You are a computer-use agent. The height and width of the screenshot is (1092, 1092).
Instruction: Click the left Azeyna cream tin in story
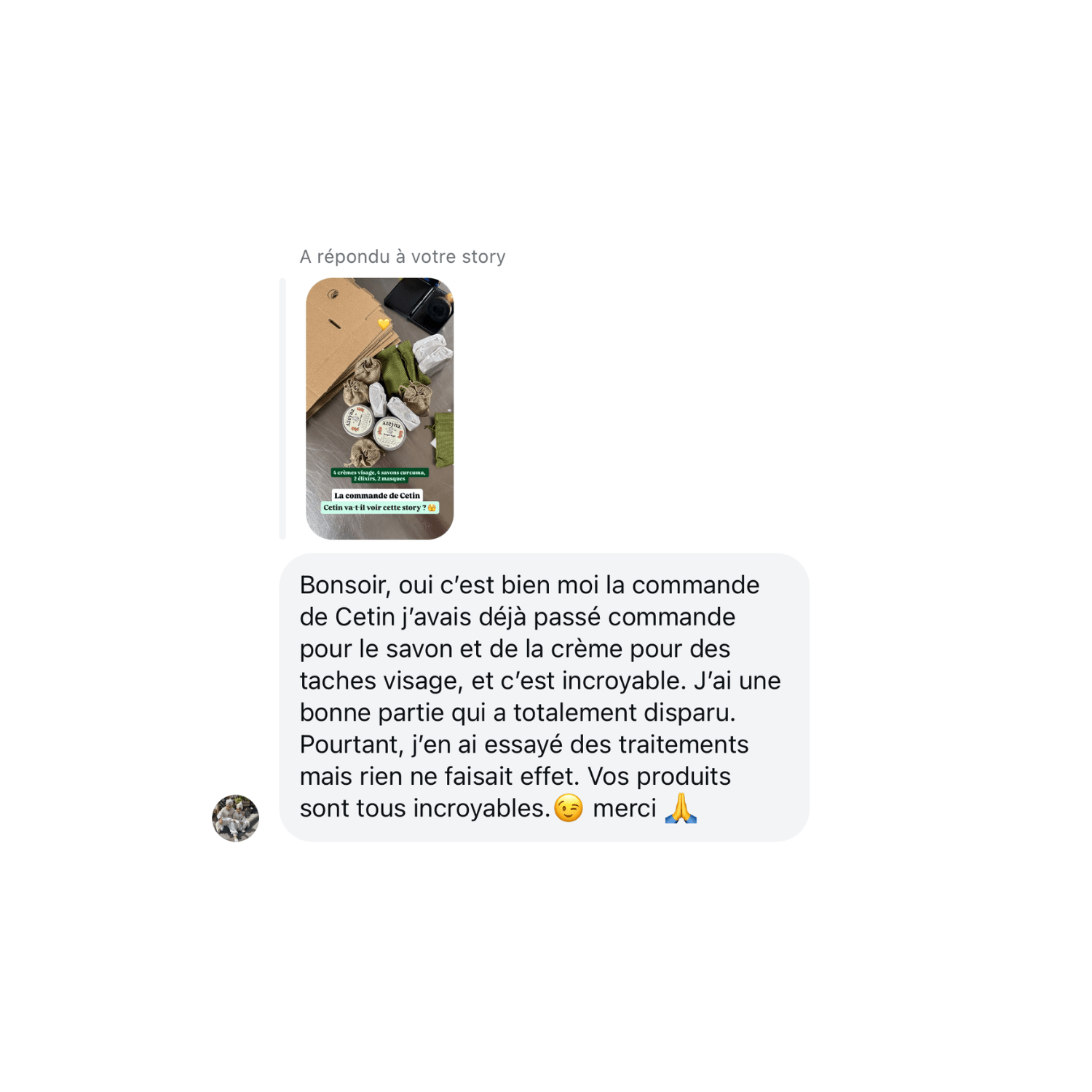tap(358, 421)
